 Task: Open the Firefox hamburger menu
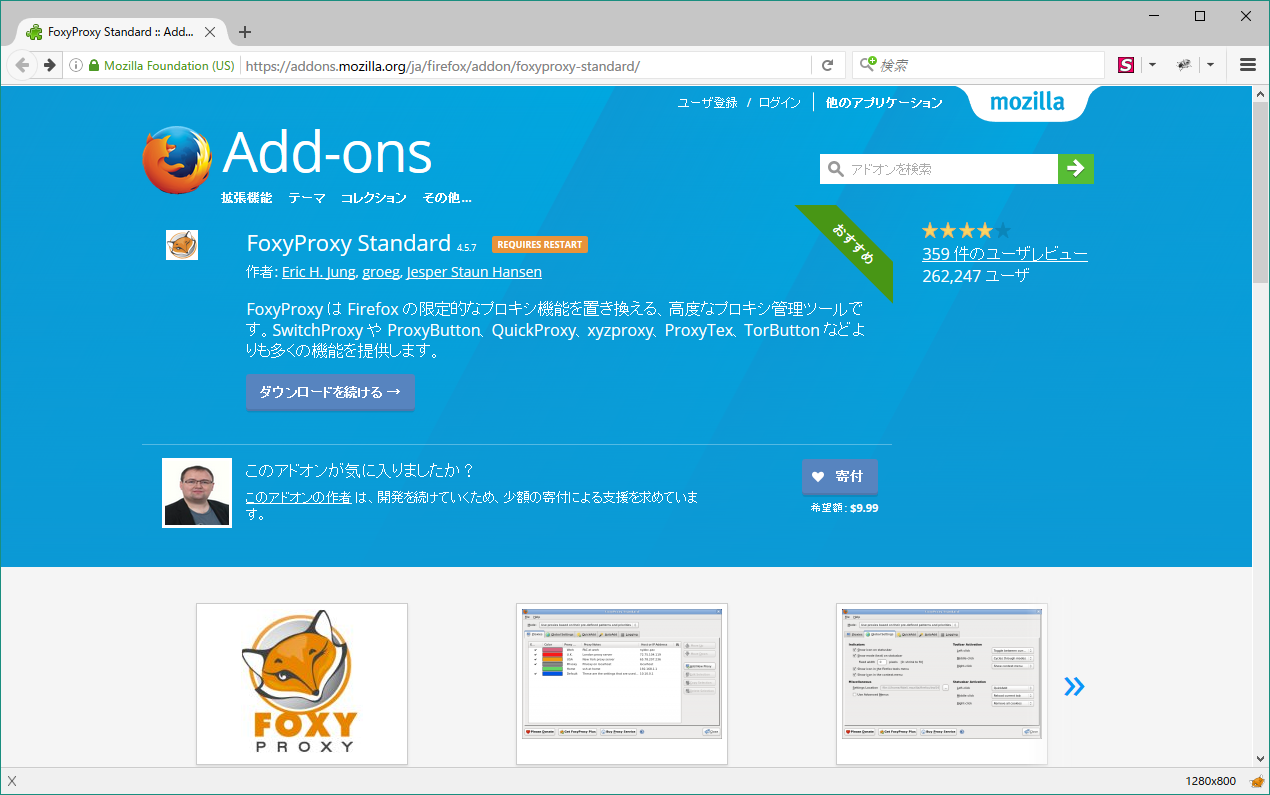click(1247, 65)
